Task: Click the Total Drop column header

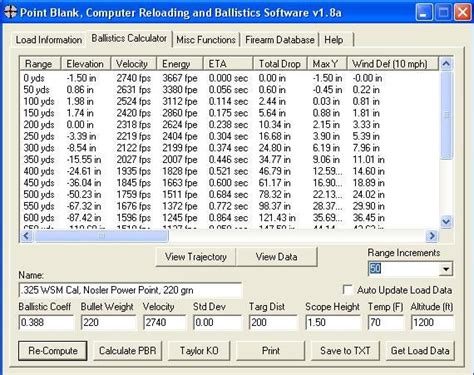Action: [x=280, y=64]
